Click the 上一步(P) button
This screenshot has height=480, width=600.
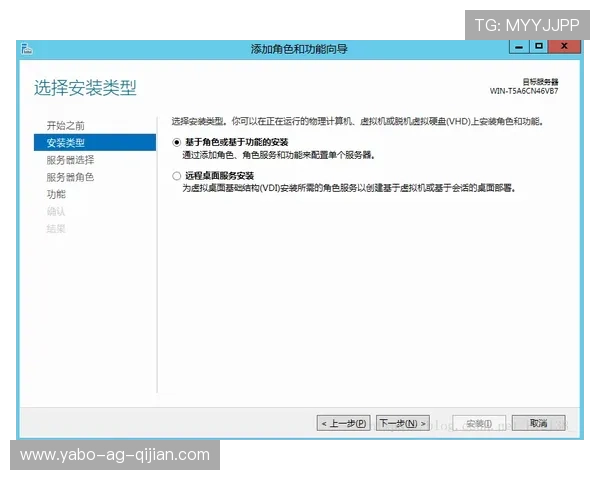344,423
